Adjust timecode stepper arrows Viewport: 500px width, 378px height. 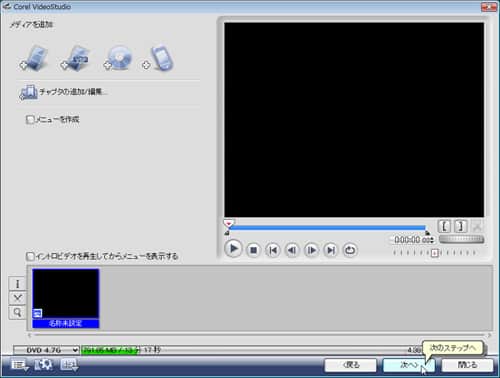[x=432, y=240]
